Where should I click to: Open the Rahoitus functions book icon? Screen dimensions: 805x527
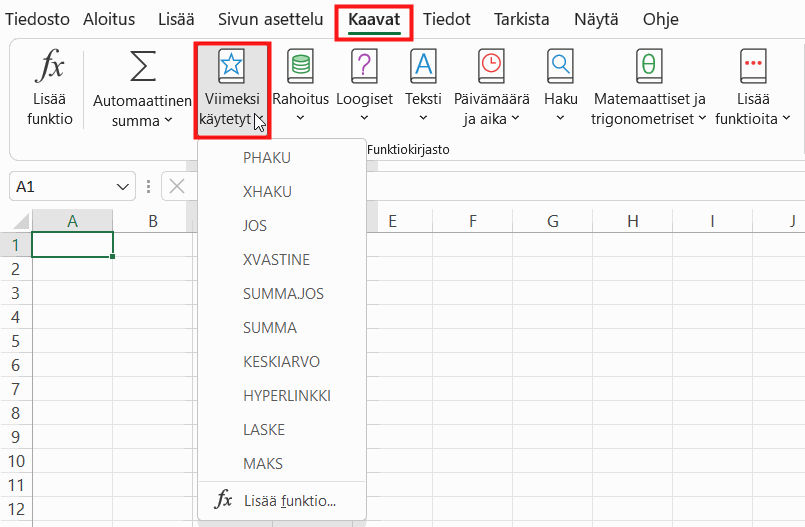tap(300, 66)
